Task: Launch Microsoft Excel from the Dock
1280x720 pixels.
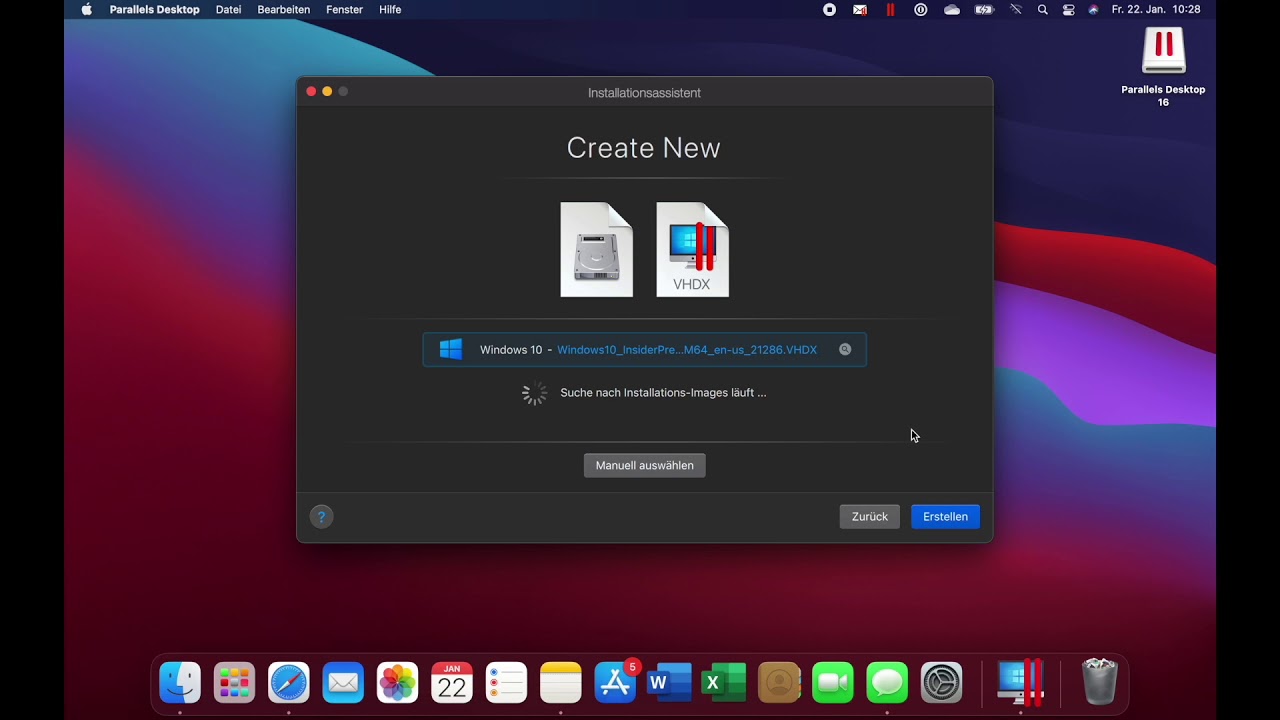Action: [x=724, y=683]
